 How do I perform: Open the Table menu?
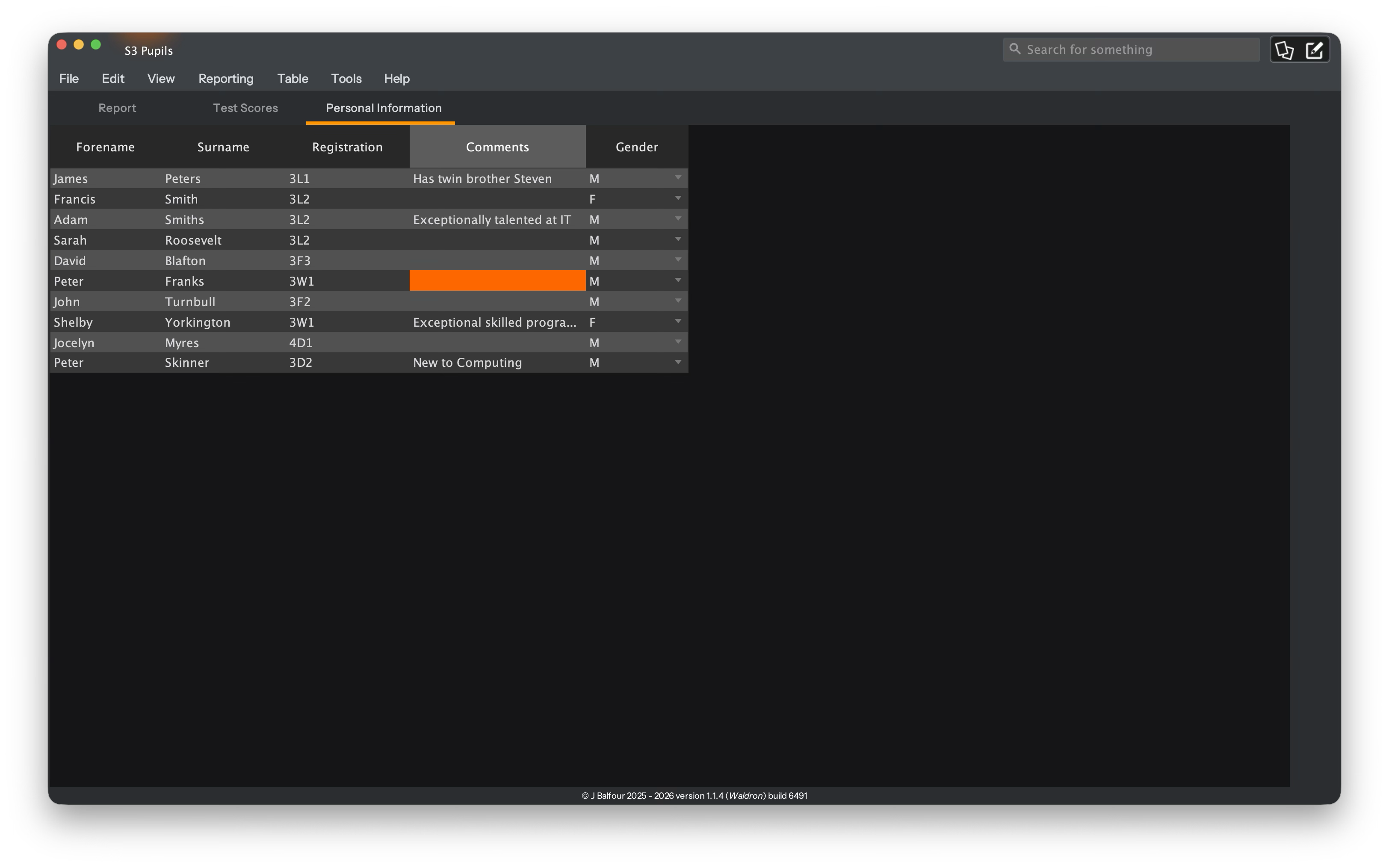pos(293,79)
